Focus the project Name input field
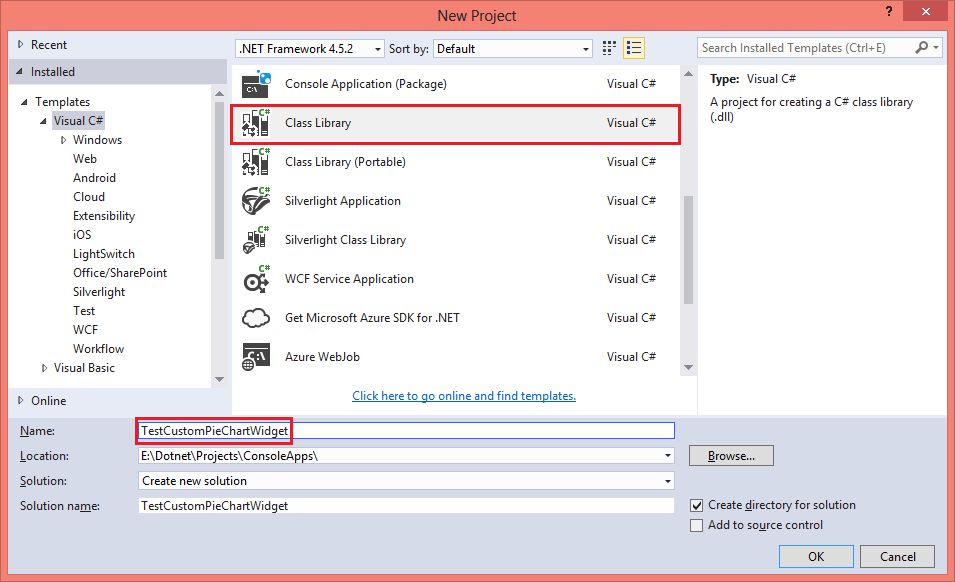This screenshot has width=955, height=582. pyautogui.click(x=406, y=430)
